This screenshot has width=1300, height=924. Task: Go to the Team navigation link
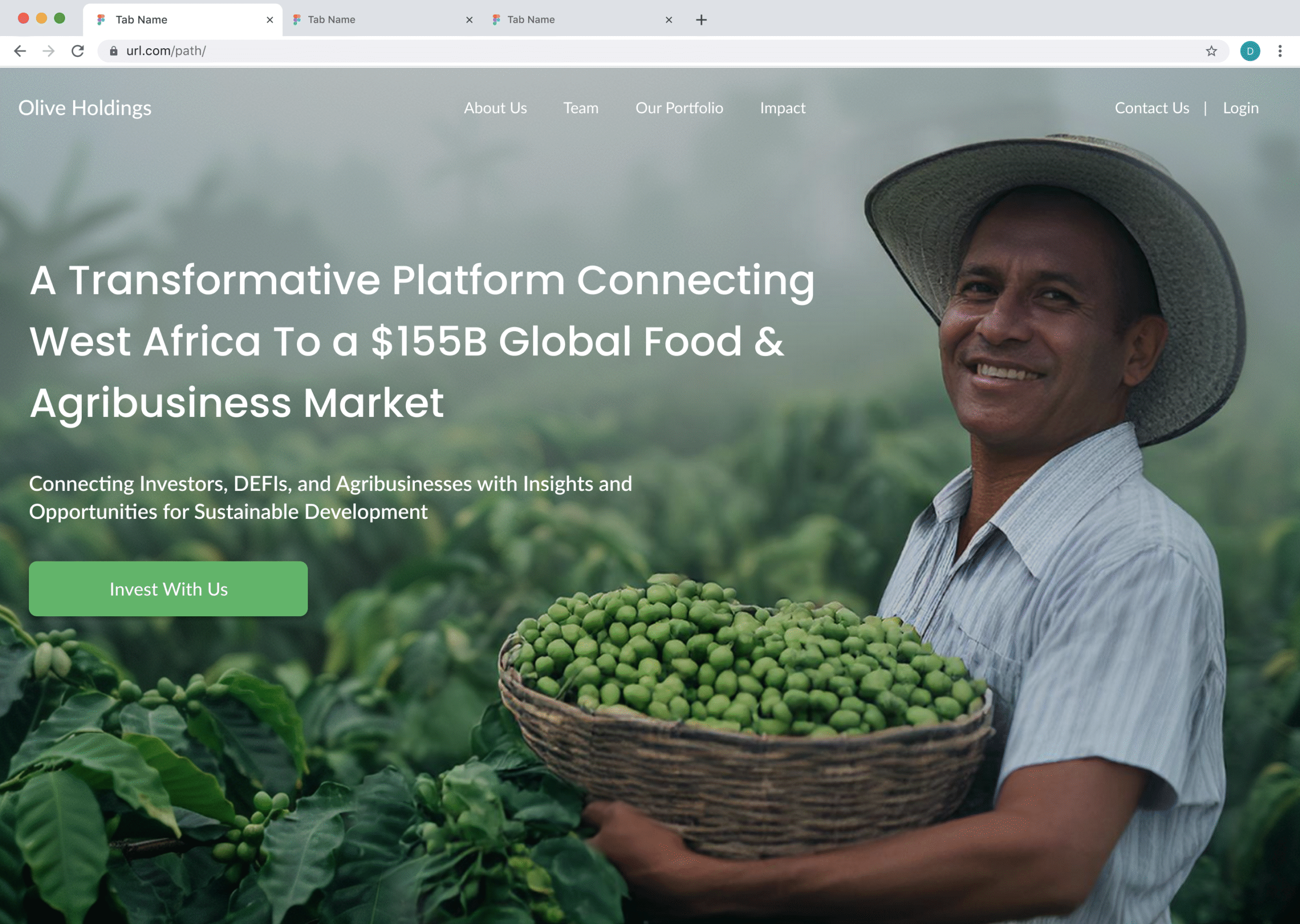(581, 108)
